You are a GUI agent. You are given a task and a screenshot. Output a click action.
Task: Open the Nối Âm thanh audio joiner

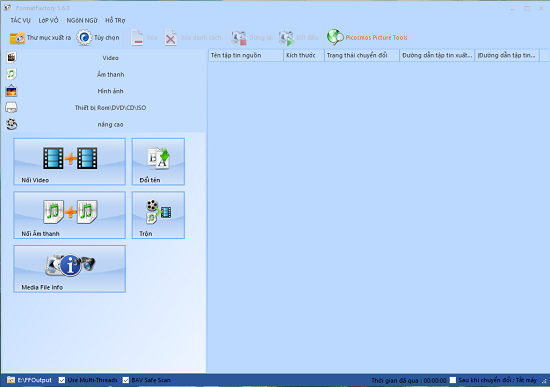[69, 215]
